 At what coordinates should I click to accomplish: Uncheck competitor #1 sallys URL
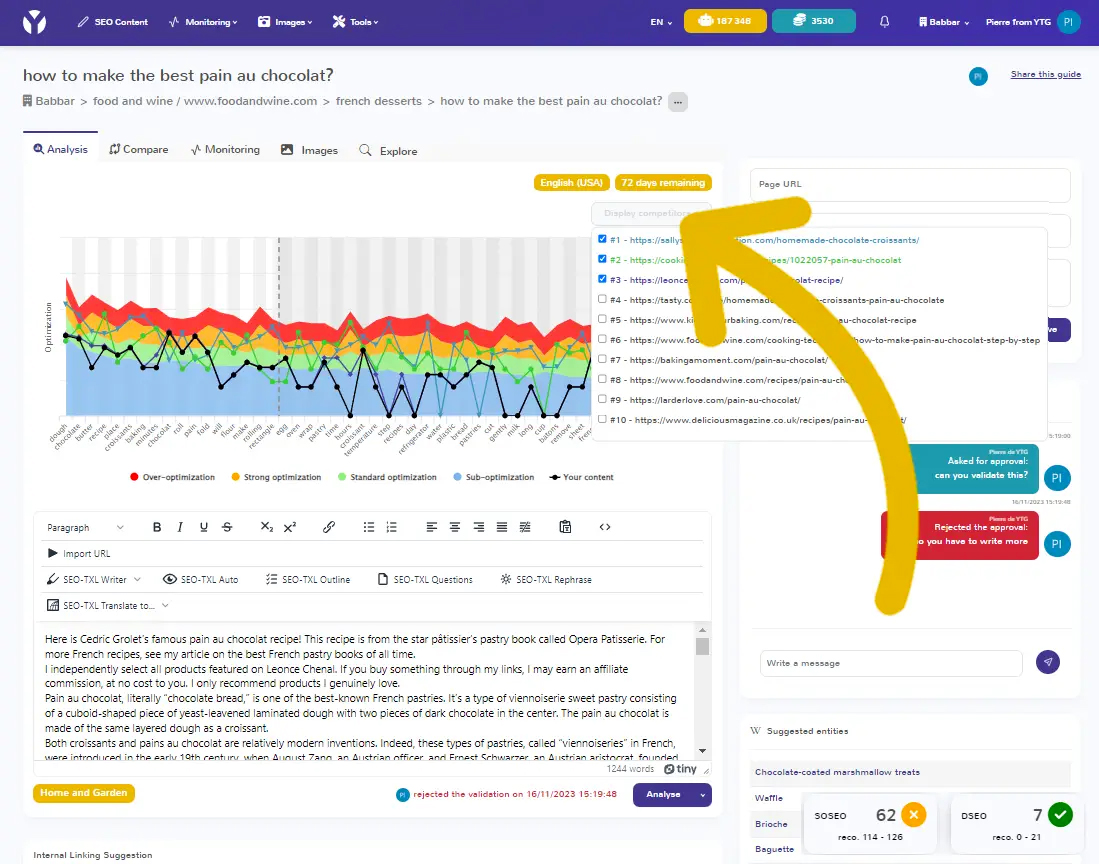(602, 239)
